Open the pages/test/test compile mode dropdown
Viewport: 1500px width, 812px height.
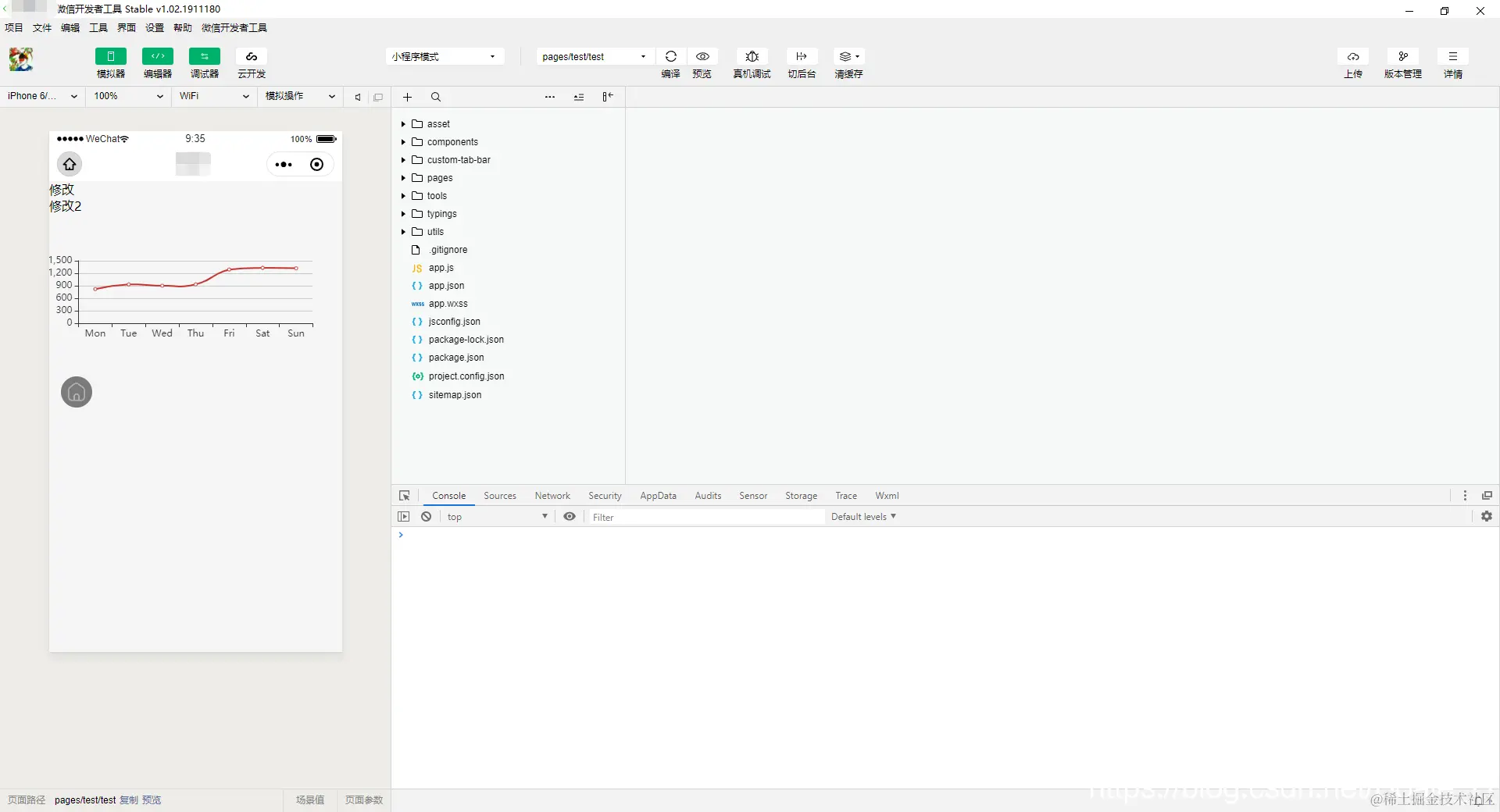[594, 56]
